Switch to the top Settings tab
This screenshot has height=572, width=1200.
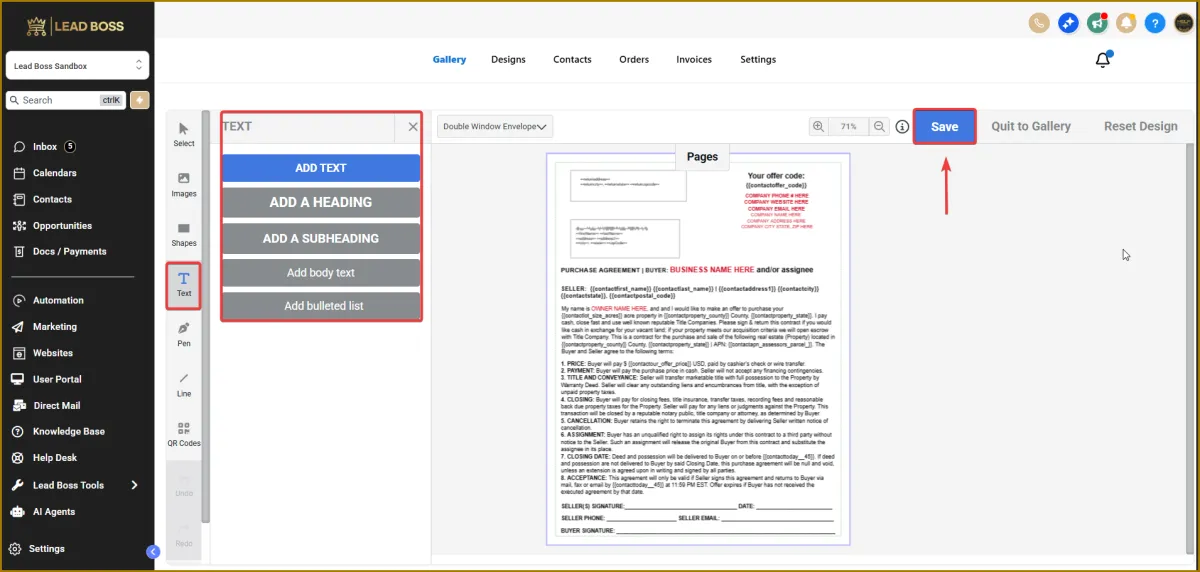[x=758, y=60]
